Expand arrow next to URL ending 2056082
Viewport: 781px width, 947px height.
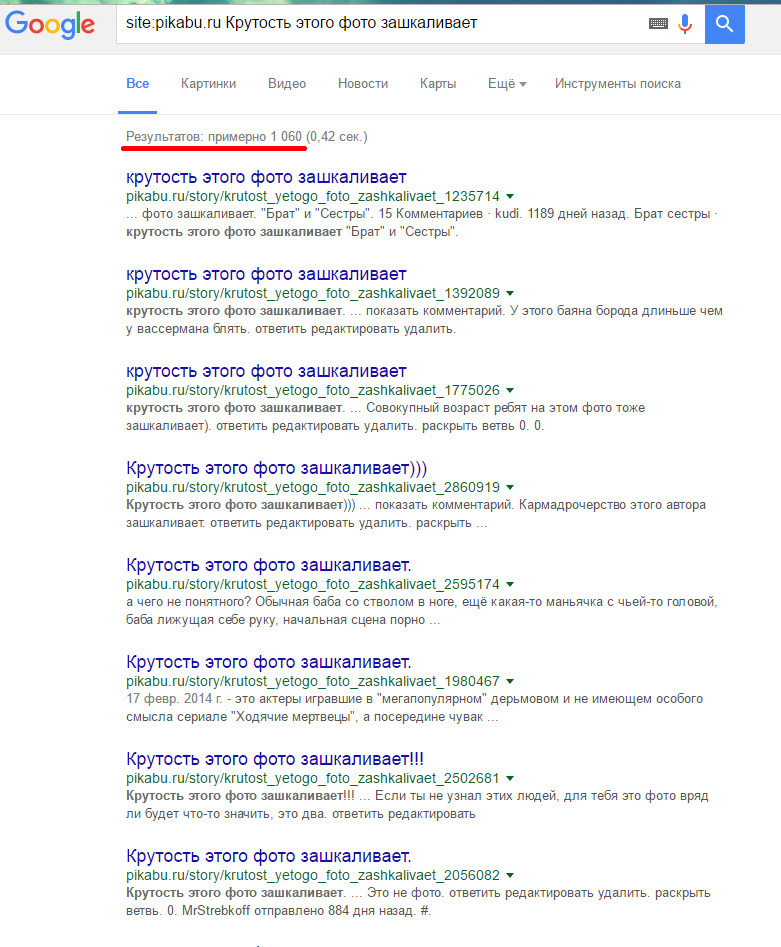pos(510,876)
